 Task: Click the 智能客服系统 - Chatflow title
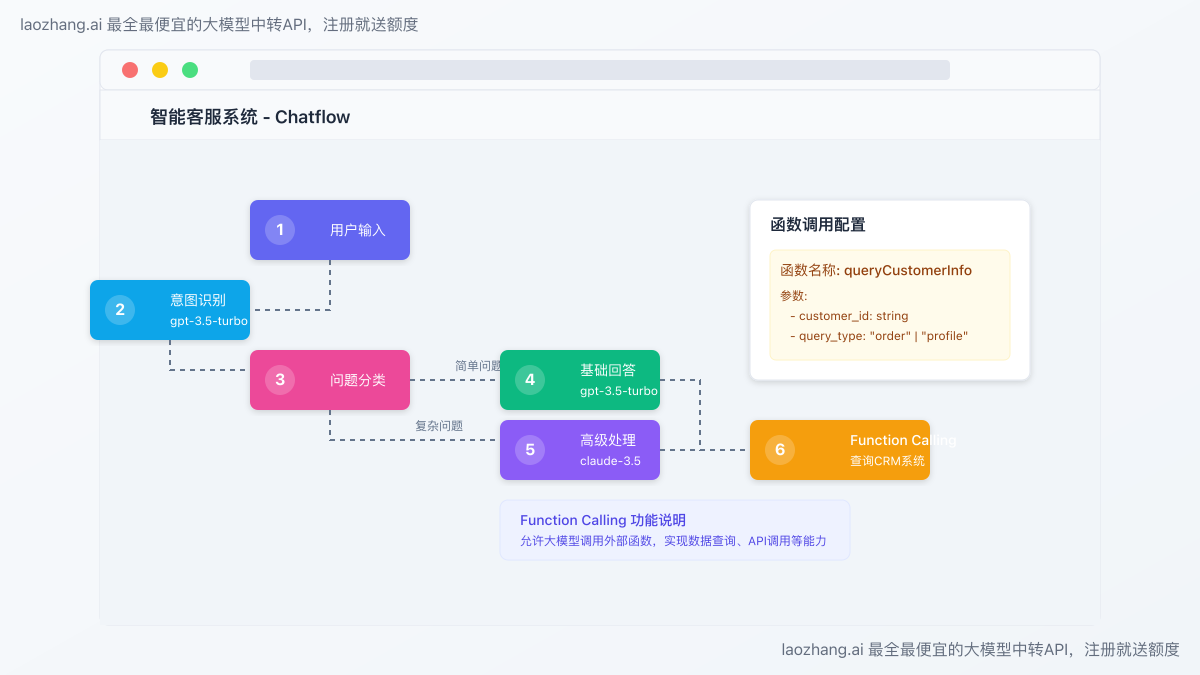pos(250,117)
